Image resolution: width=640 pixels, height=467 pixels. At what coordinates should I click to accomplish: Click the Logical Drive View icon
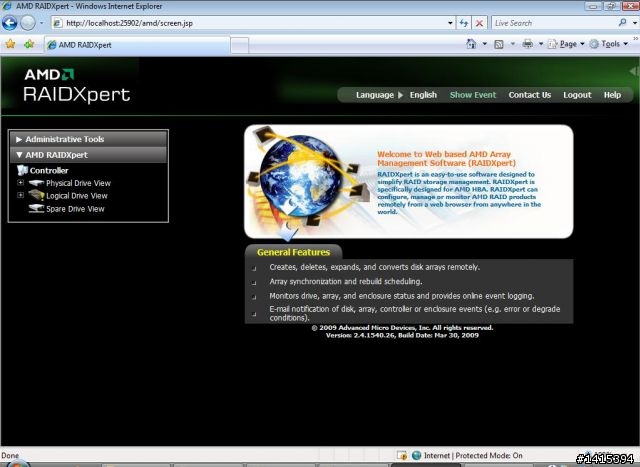[36, 195]
